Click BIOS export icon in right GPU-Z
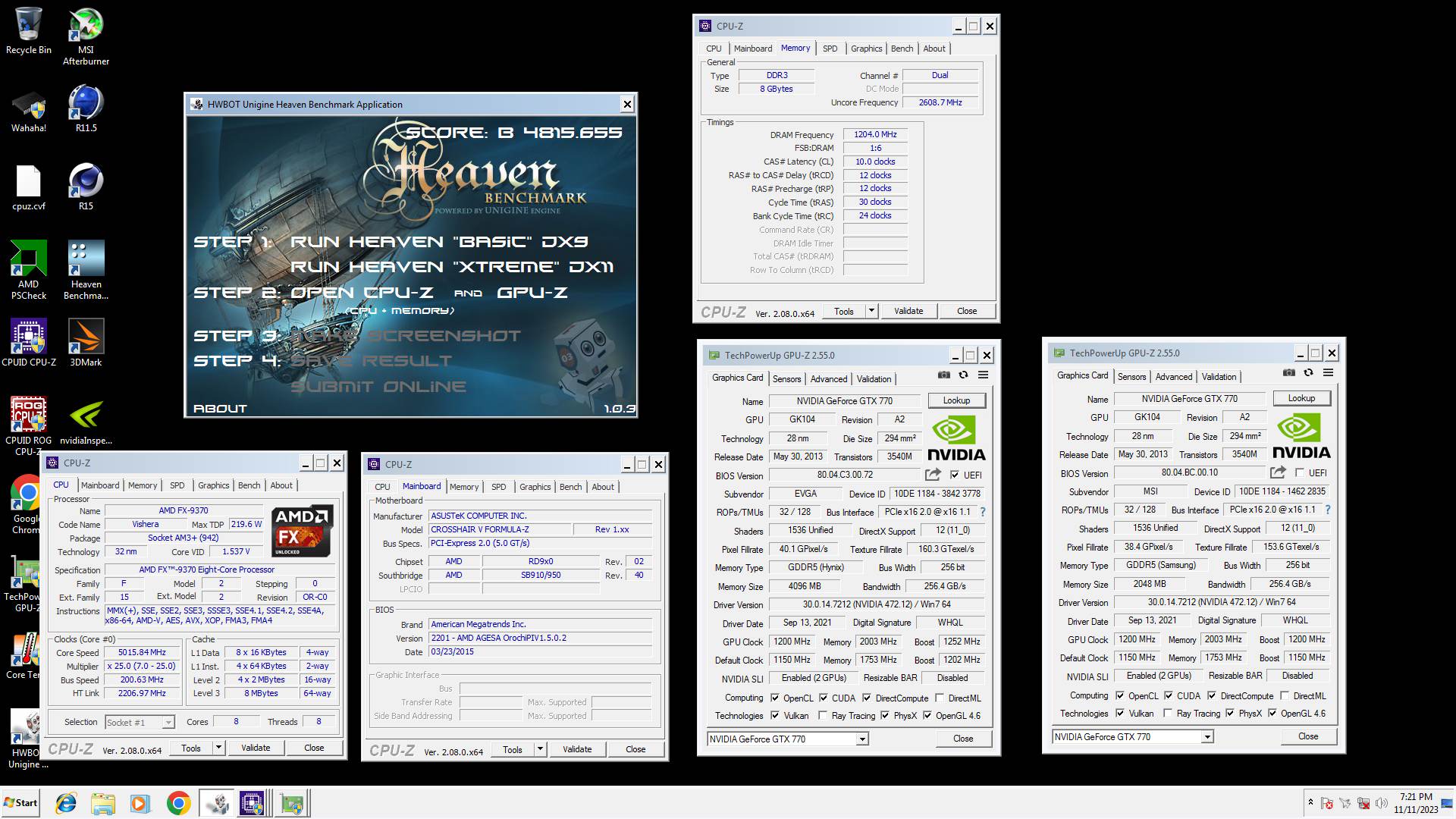 point(1278,472)
